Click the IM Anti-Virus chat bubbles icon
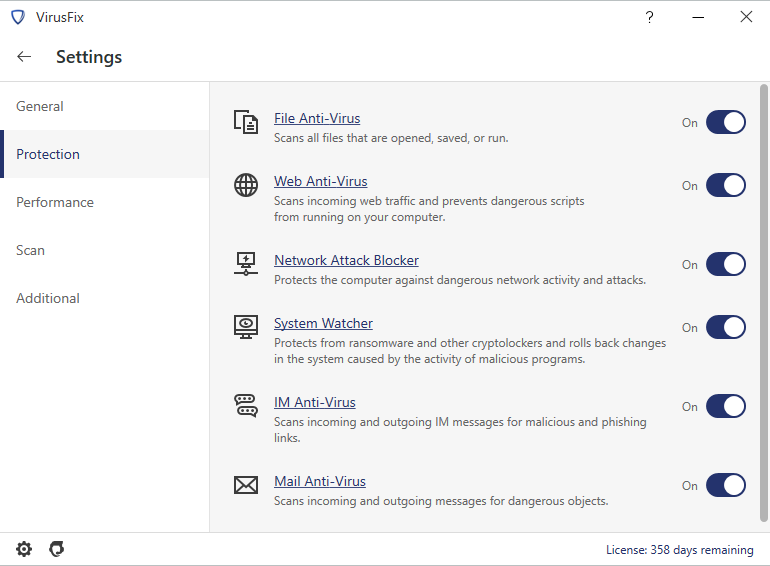The image size is (770, 566). point(246,405)
